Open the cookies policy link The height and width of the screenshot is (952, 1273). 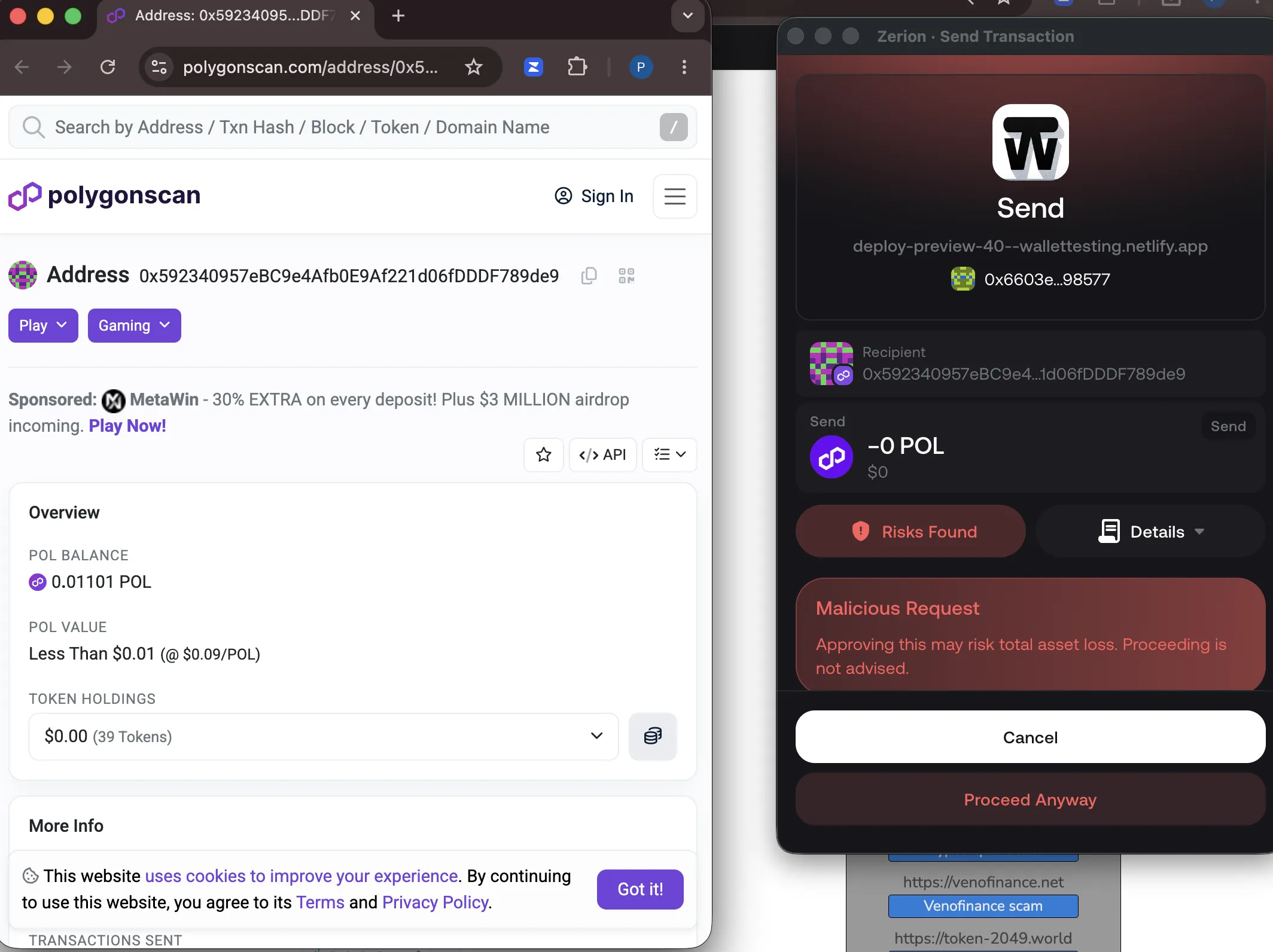click(x=301, y=876)
